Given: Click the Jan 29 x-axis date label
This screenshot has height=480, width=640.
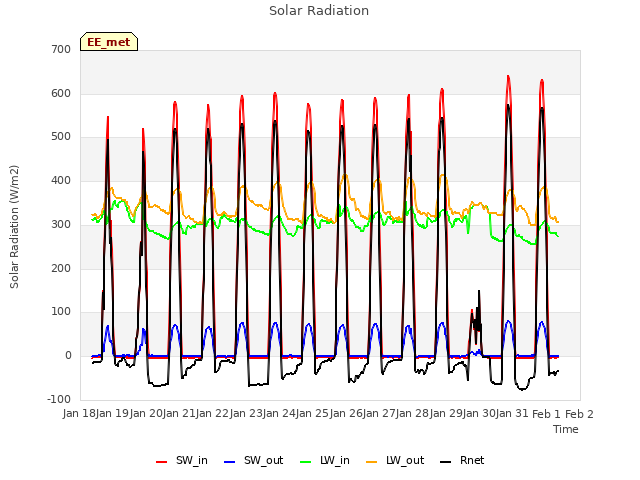Looking at the screenshot, I should tap(447, 414).
